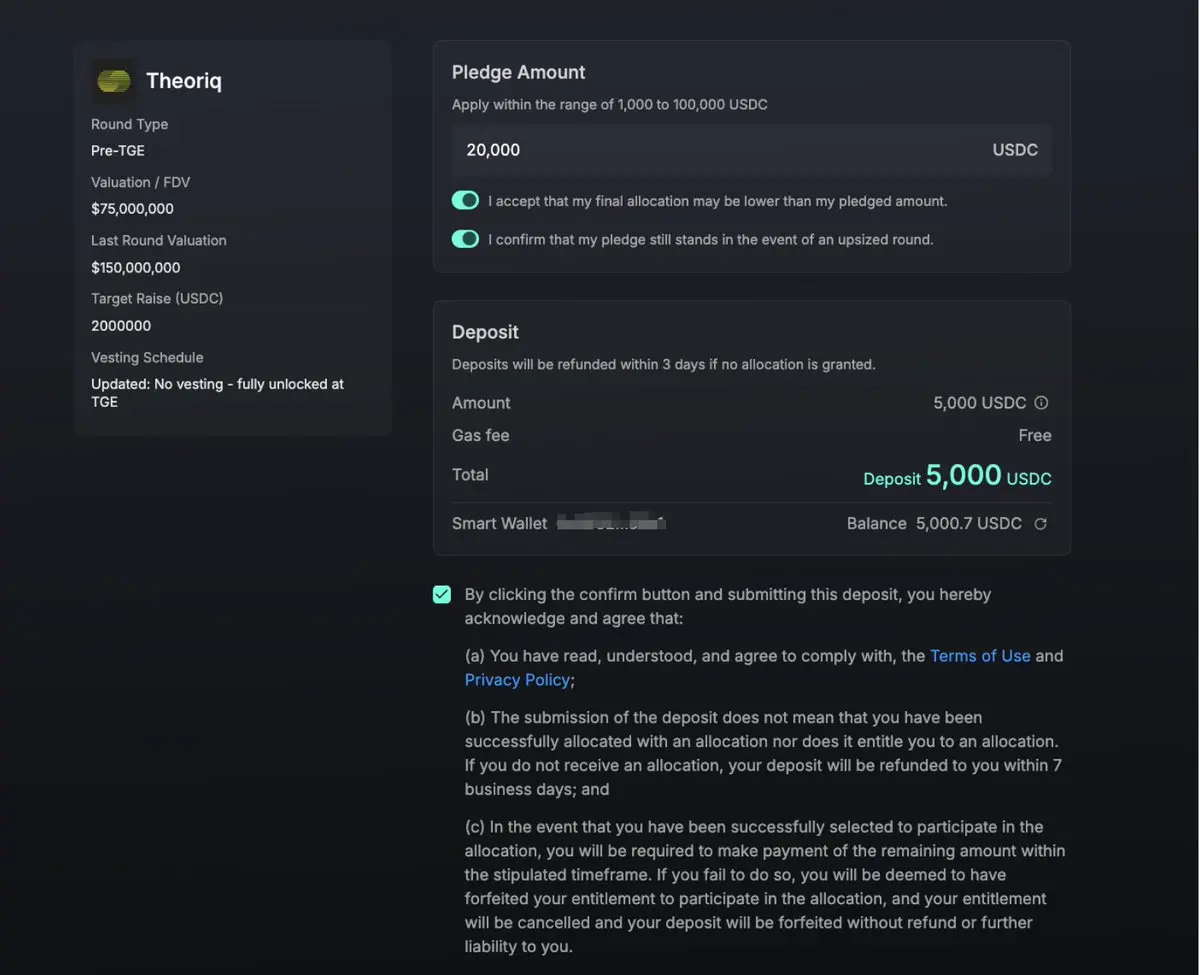Image resolution: width=1200 pixels, height=975 pixels.
Task: Uncheck the deposit acknowledgement checkbox
Action: click(x=442, y=595)
